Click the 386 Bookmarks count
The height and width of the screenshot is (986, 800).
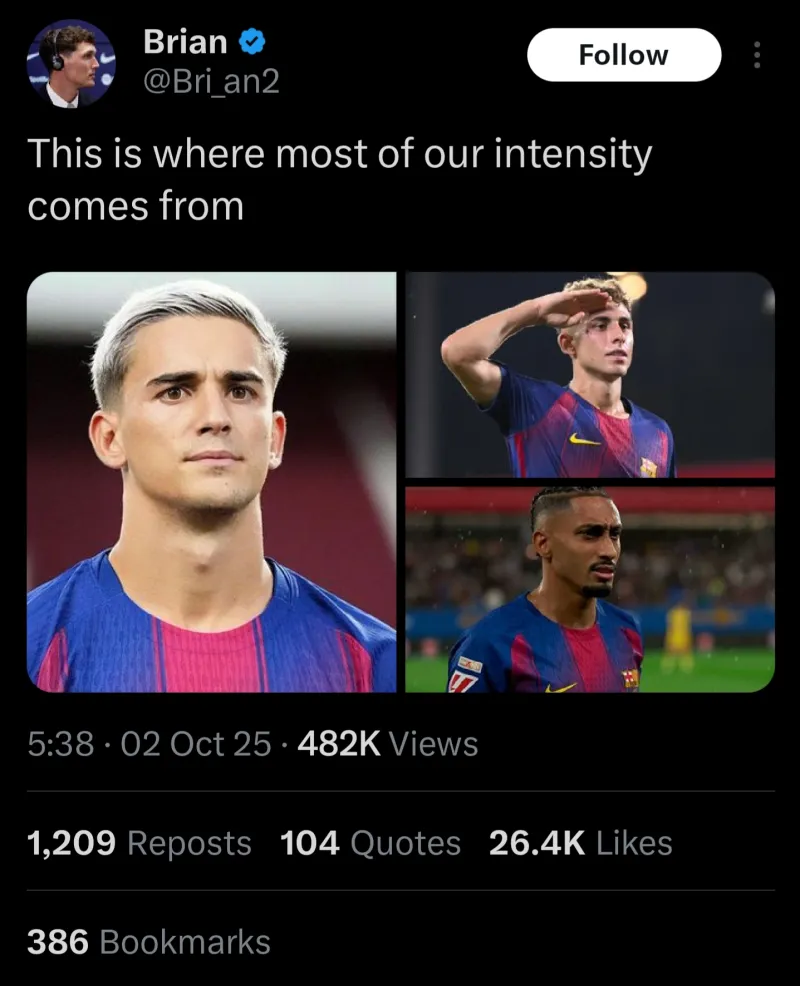point(148,942)
